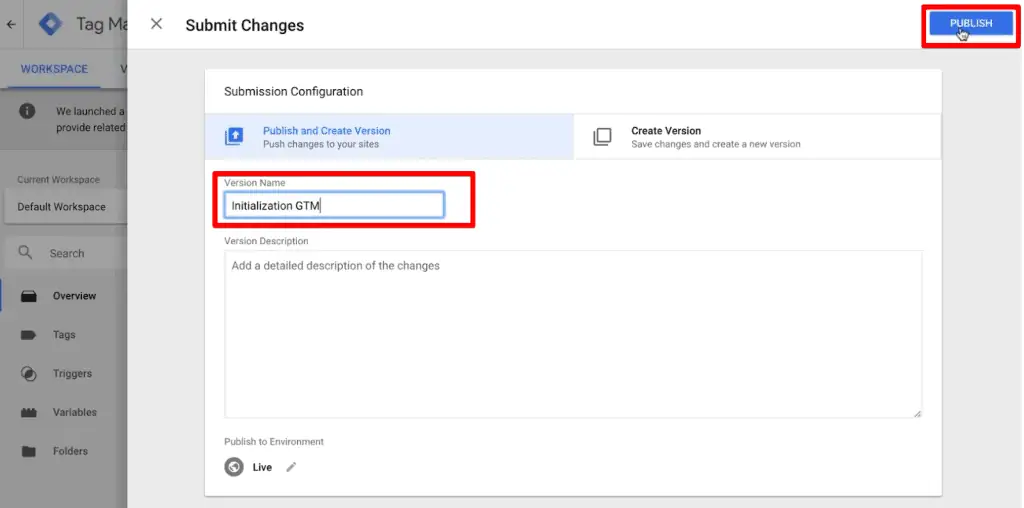Switch to the Workspace tab
Screen dimensions: 1024x508
pos(54,69)
